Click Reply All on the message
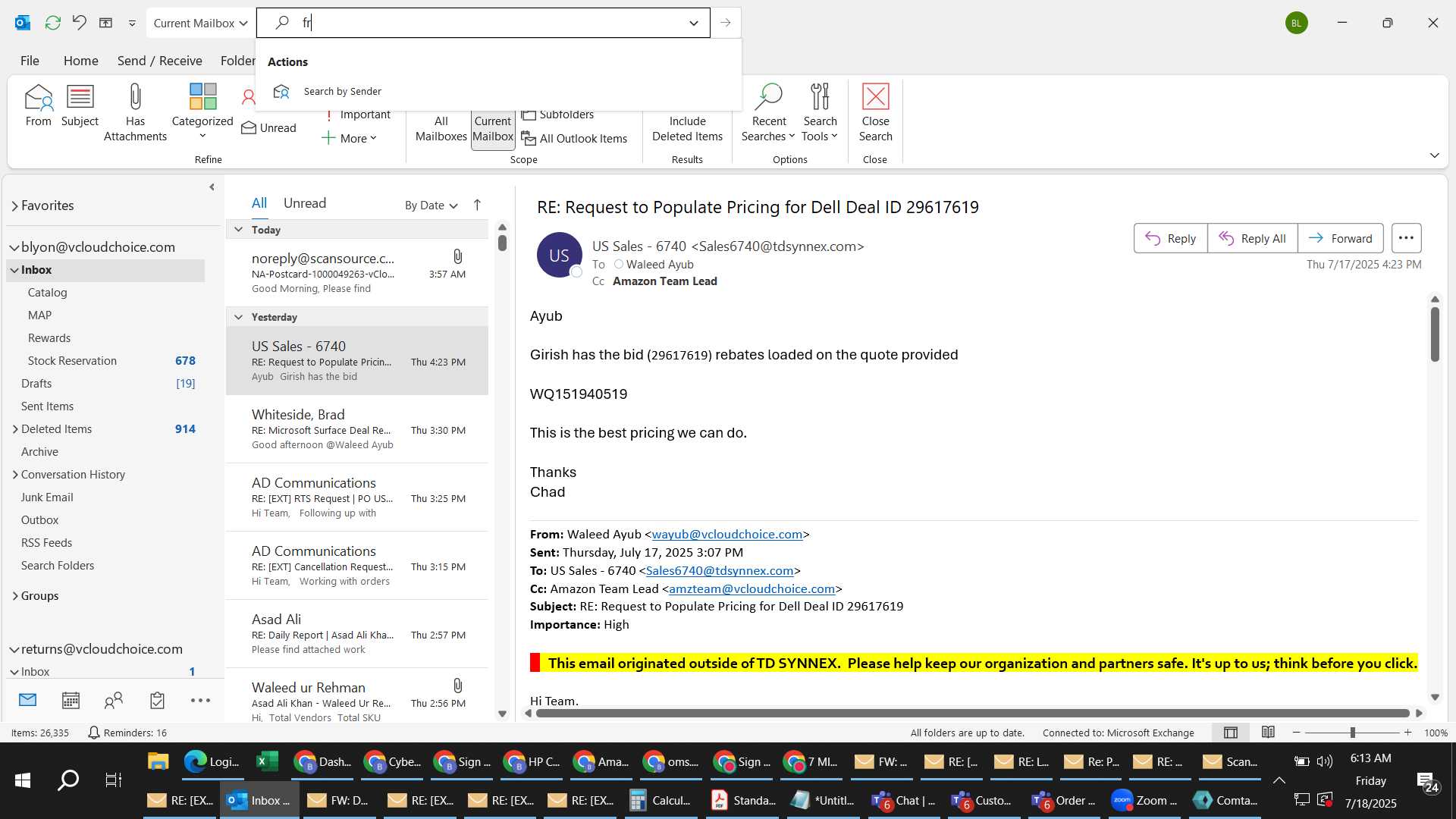1456x819 pixels. [1252, 238]
